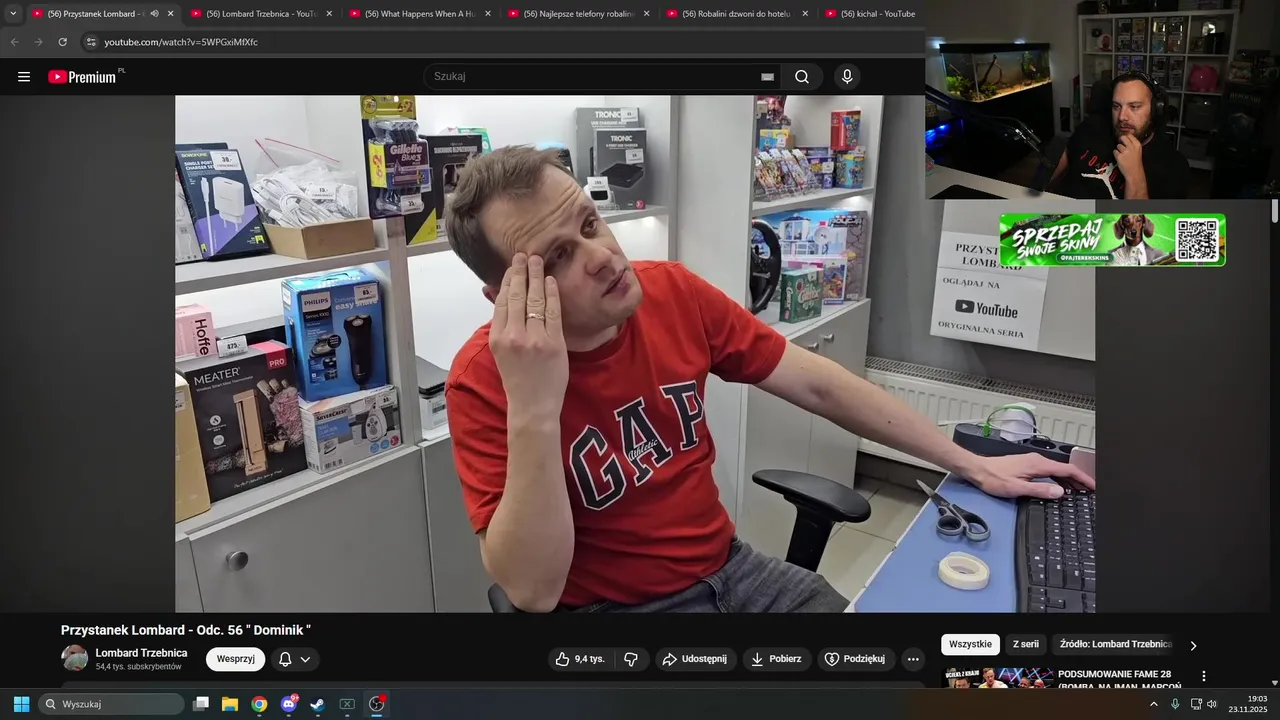Click the magnifier search button
Image resolution: width=1280 pixels, height=720 pixels.
coord(802,77)
